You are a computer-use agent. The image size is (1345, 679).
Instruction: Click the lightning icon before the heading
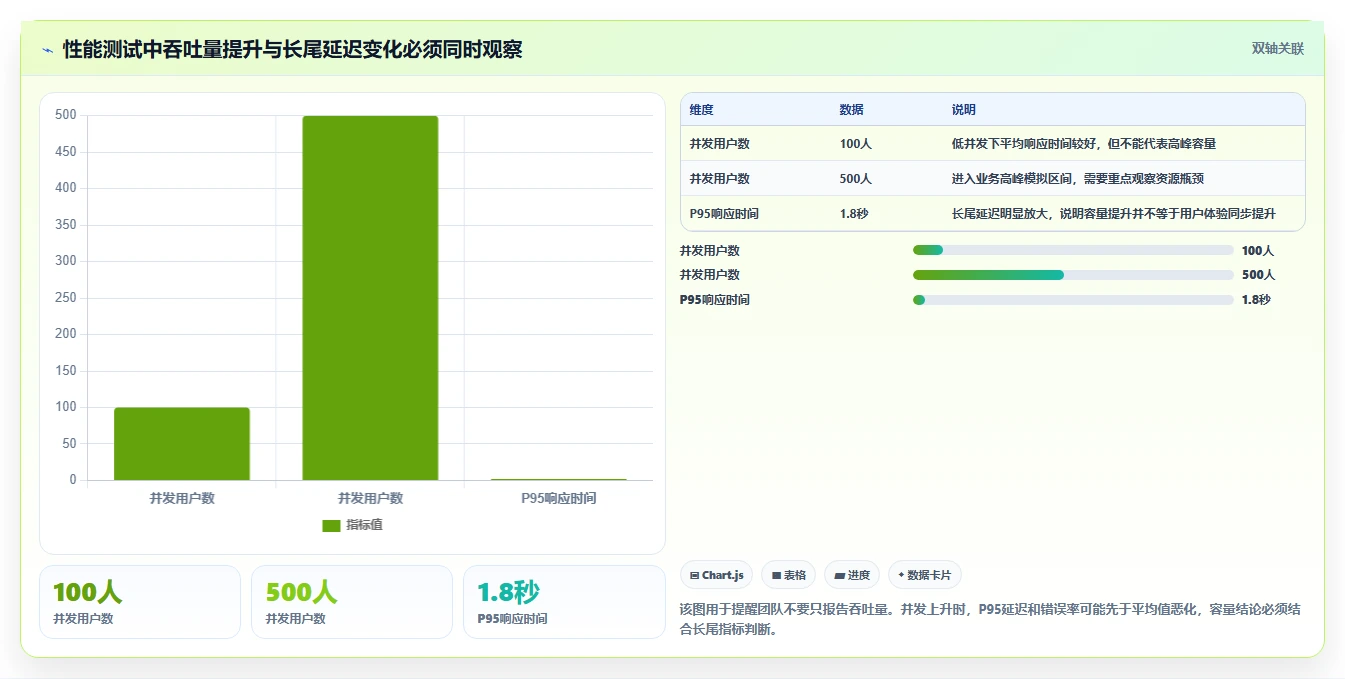[47, 50]
